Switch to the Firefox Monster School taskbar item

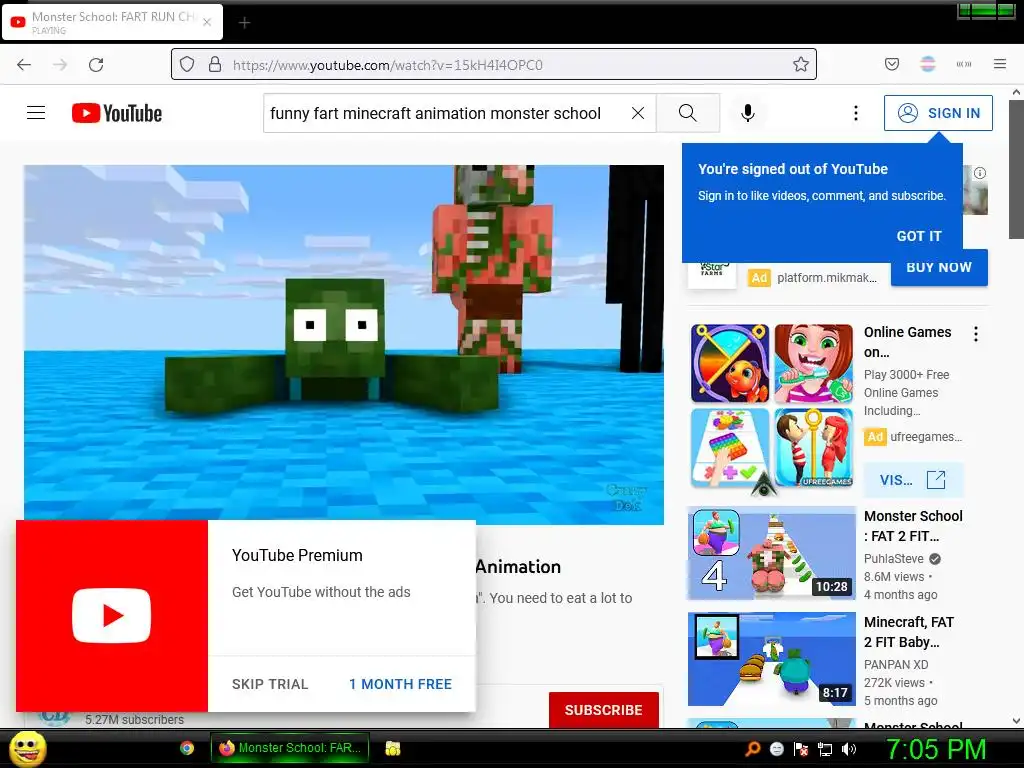(x=290, y=748)
